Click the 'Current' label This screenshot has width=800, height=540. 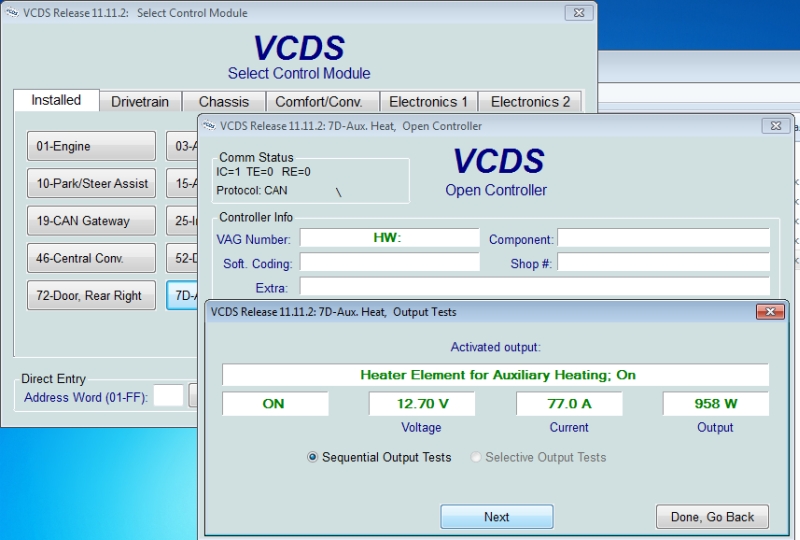[569, 427]
